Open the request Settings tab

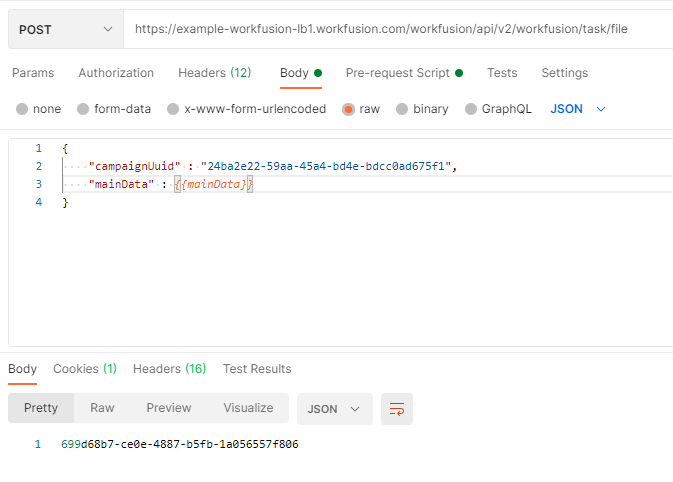pos(564,73)
